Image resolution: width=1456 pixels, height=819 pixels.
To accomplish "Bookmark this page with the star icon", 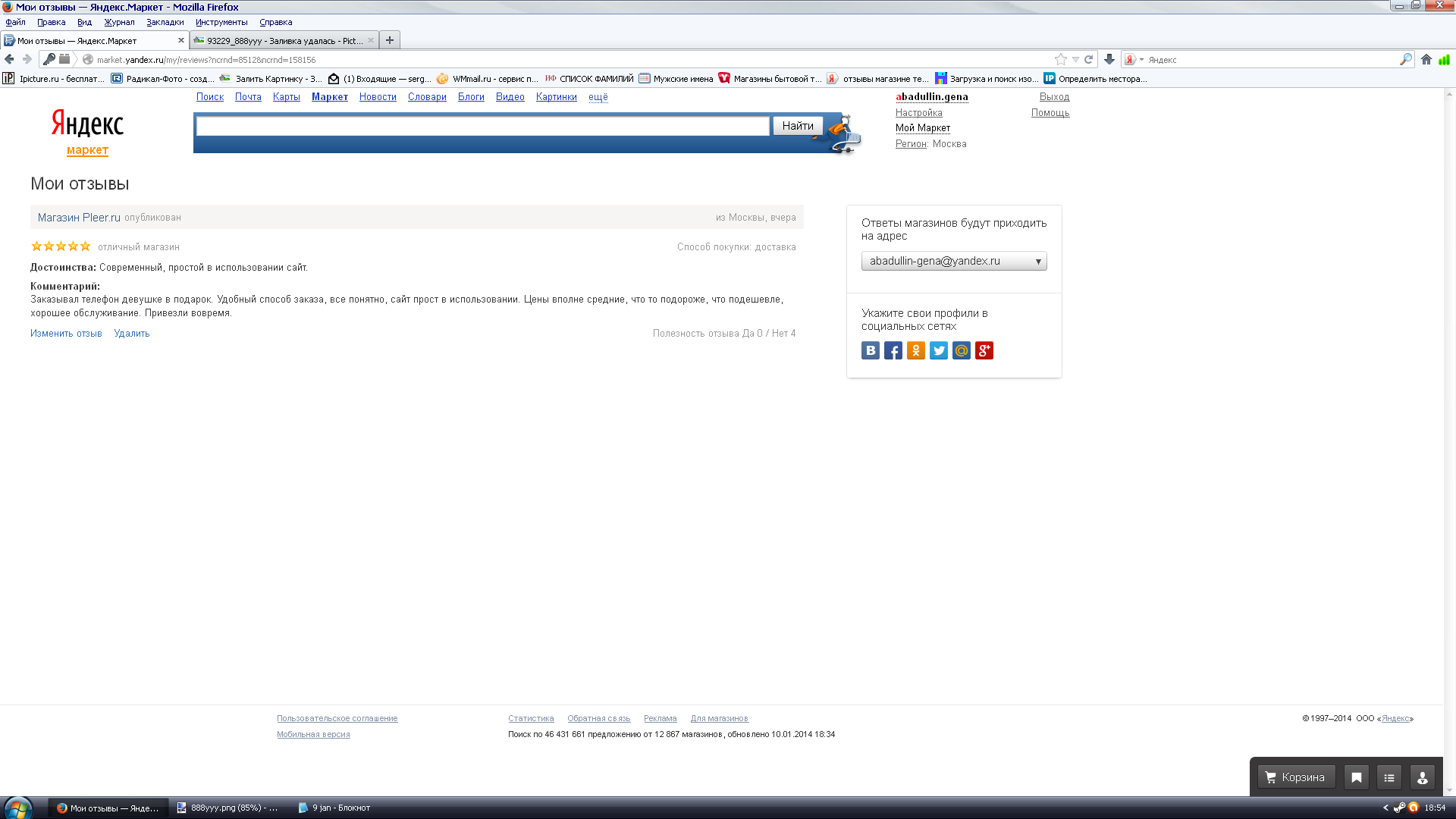I will pyautogui.click(x=1060, y=59).
